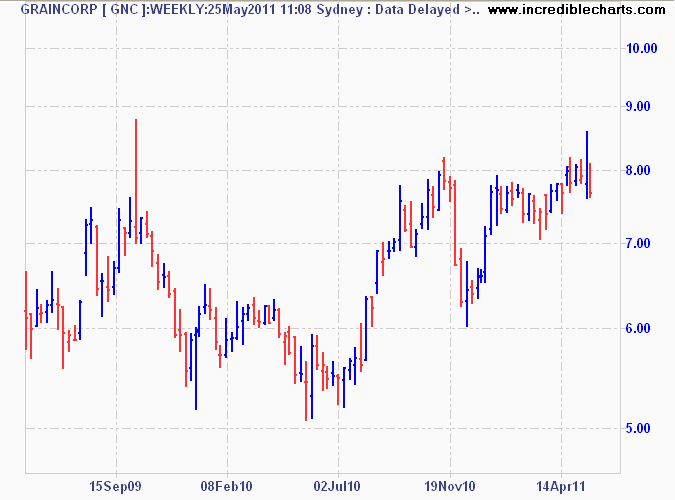Click the tallest red bar near 15Sep09

[136, 181]
